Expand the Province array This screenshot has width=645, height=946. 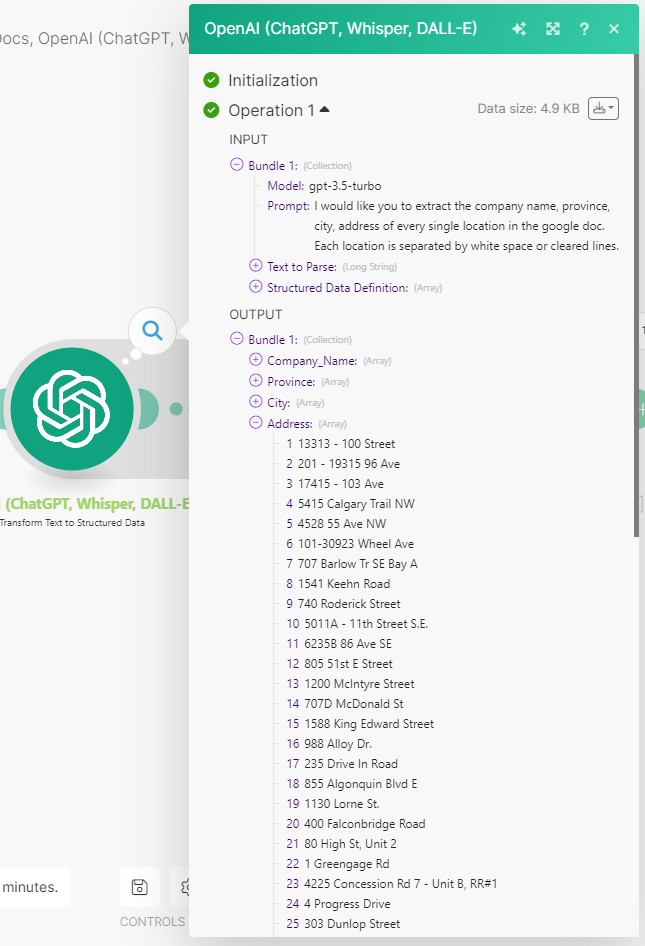point(256,381)
